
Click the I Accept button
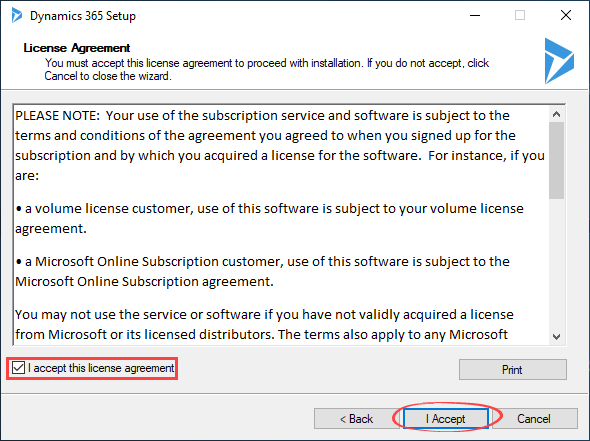coord(446,418)
